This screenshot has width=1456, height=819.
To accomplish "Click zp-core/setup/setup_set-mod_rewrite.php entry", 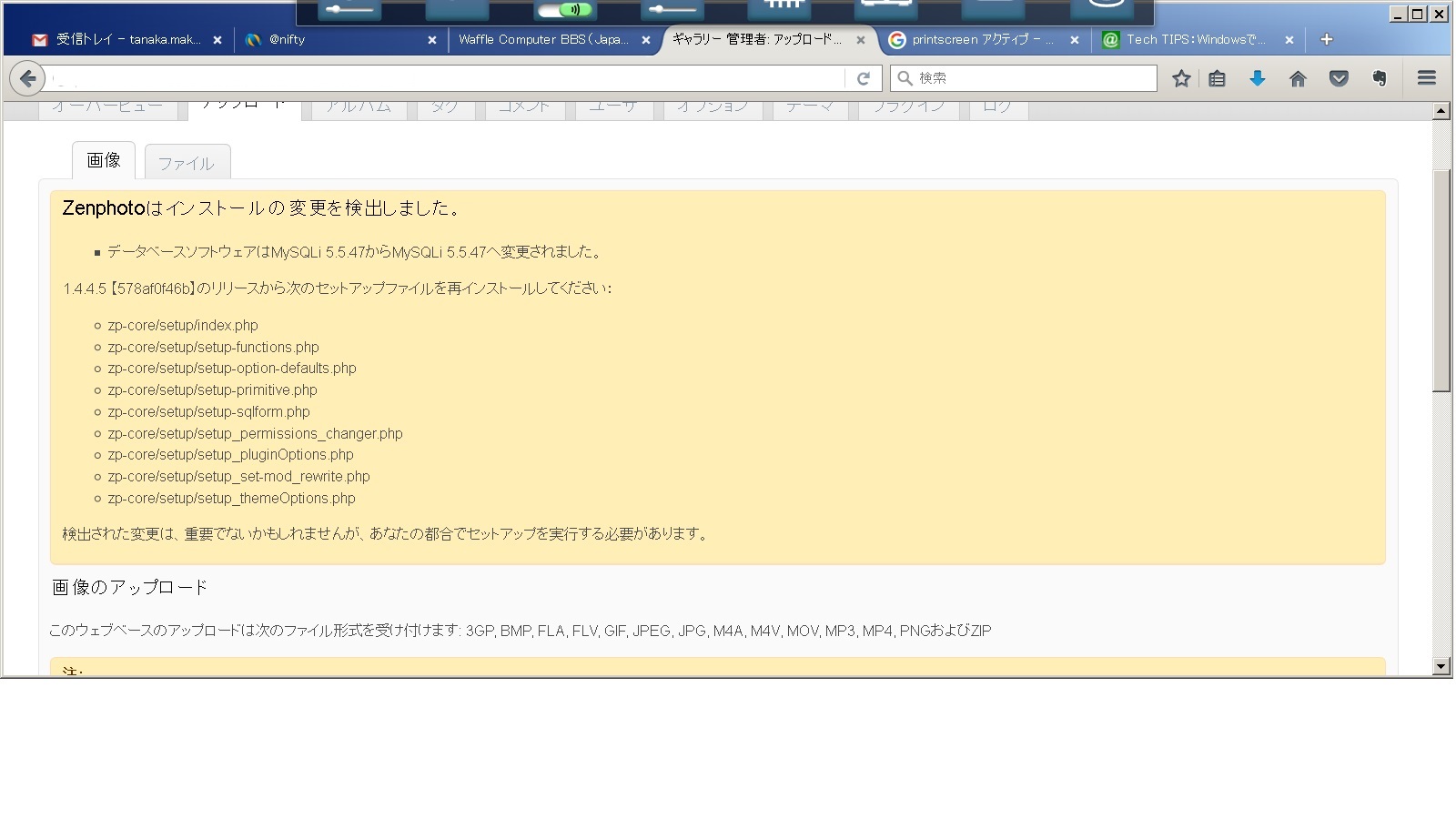I will (x=238, y=477).
